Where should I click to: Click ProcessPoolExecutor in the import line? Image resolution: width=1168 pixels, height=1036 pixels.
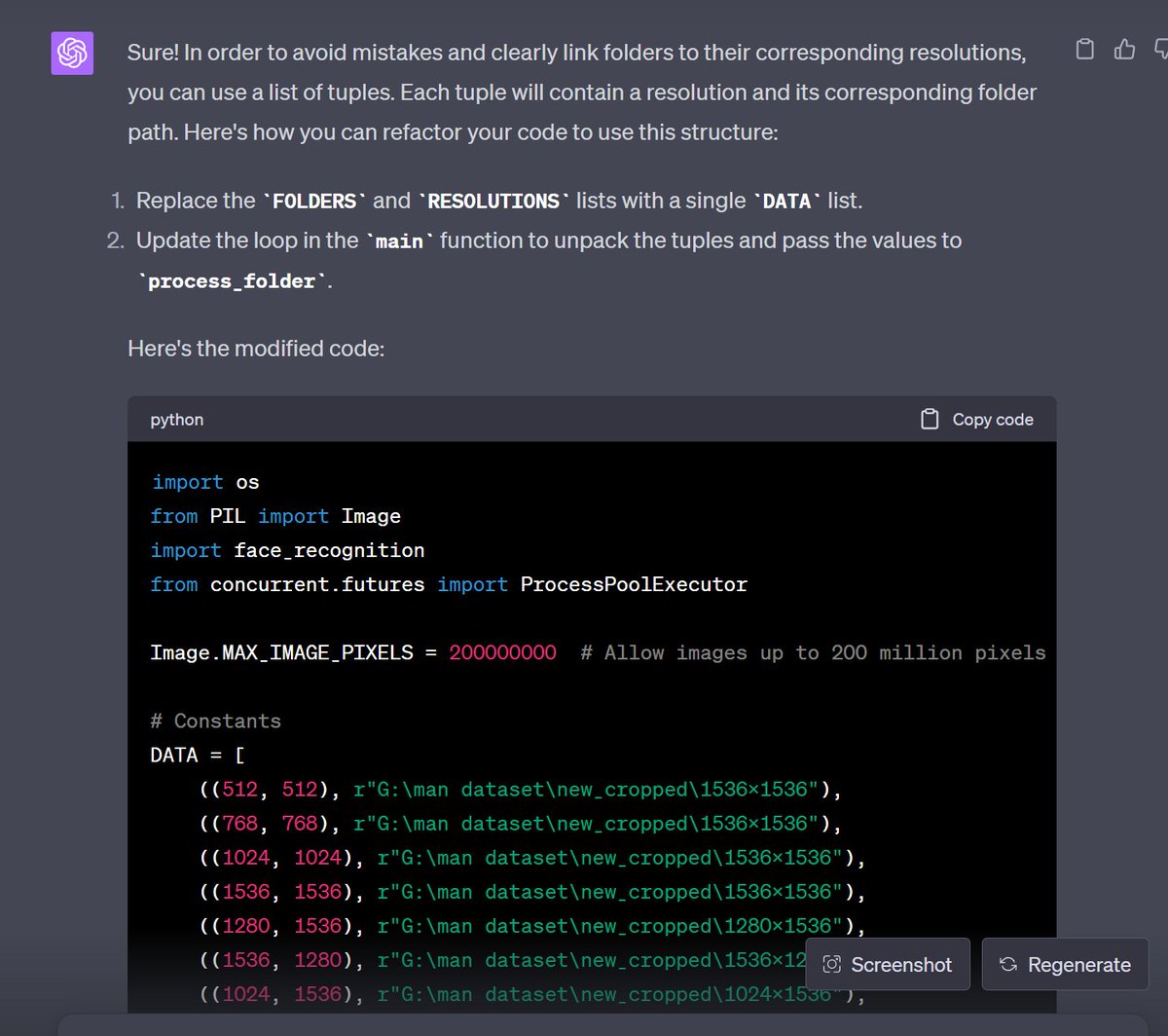click(x=634, y=584)
